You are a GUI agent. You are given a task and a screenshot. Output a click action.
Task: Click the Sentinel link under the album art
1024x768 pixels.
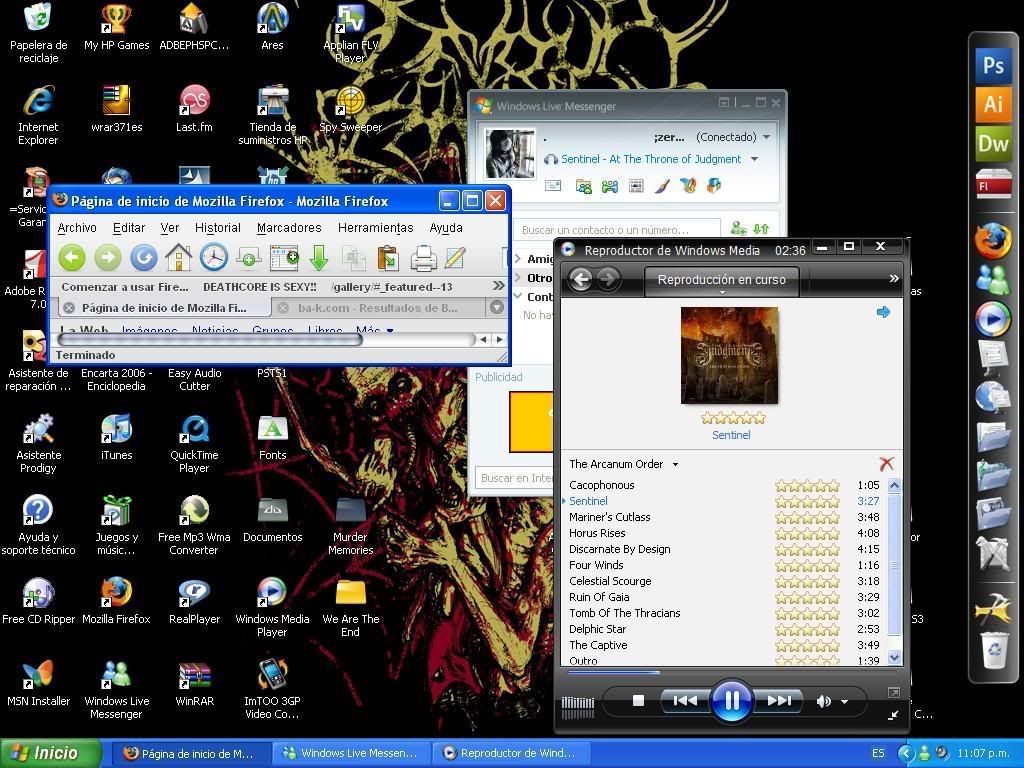pos(731,435)
